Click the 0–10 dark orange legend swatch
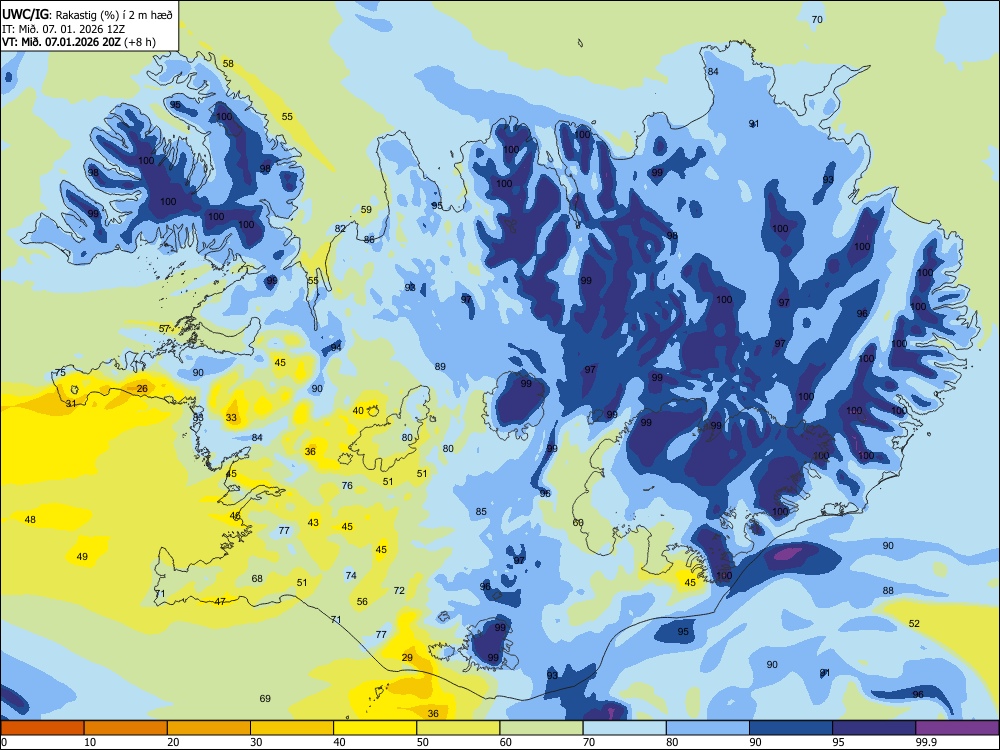1000x750 pixels. pyautogui.click(x=42, y=728)
